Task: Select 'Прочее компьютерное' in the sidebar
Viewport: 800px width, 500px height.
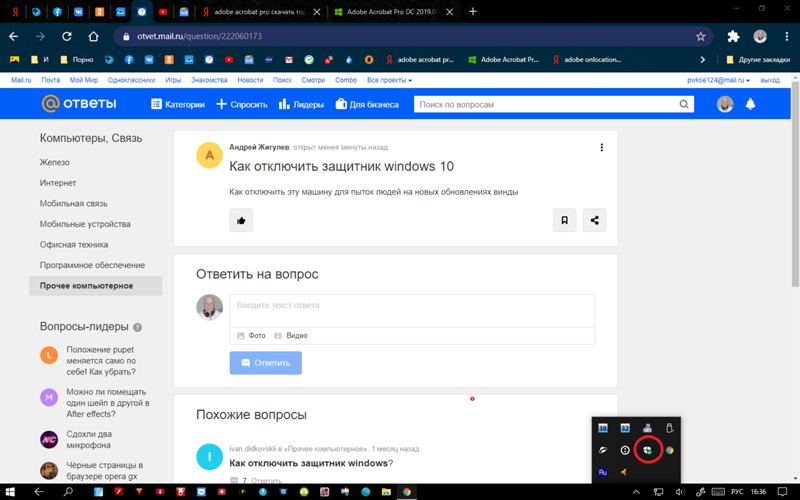Action: 95,286
